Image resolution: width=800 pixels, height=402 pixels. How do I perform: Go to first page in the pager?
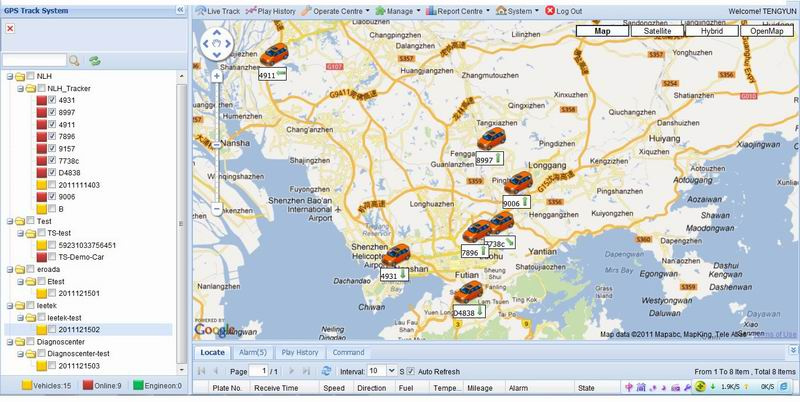202,371
